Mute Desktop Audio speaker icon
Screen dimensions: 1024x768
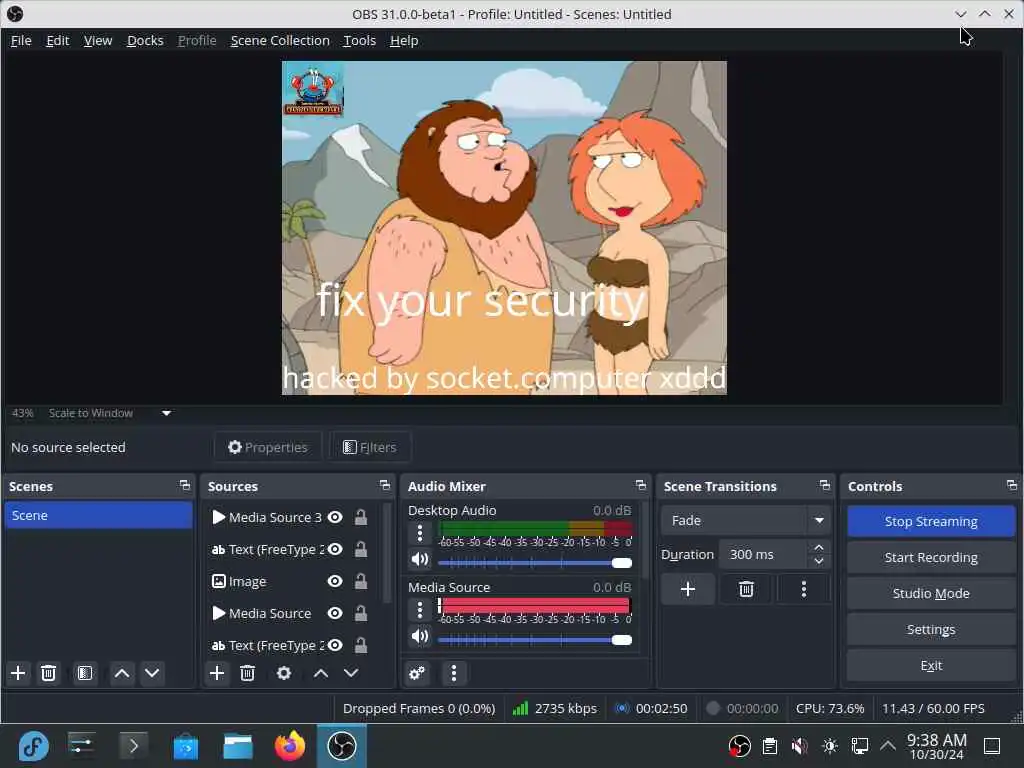(x=420, y=560)
